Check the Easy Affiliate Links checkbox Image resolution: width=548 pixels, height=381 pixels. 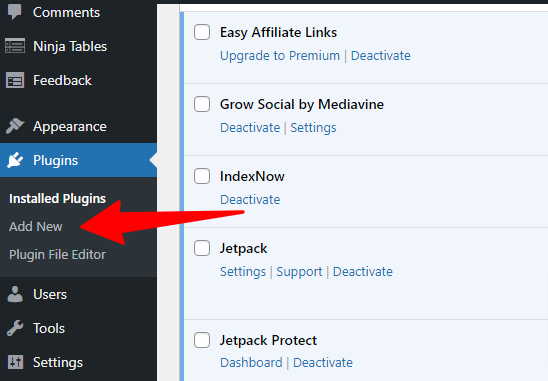202,32
